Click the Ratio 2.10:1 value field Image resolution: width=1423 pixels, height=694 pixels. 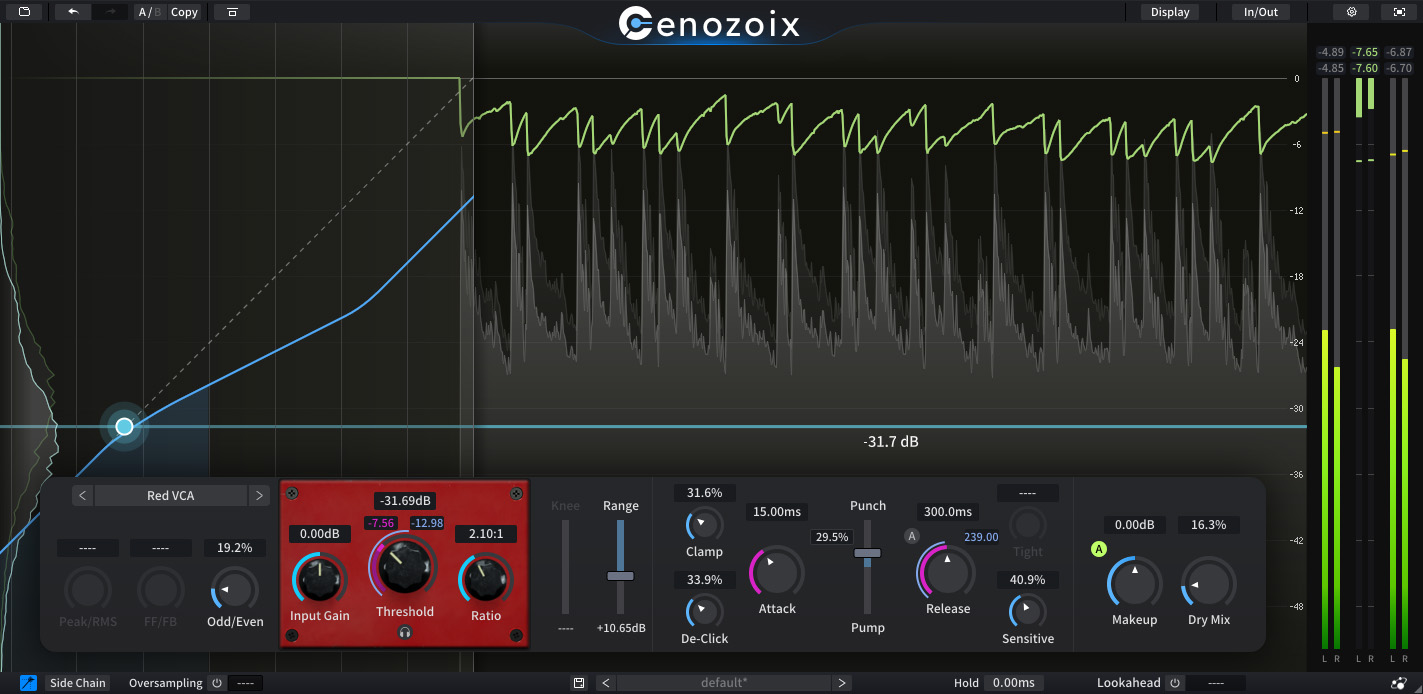pyautogui.click(x=486, y=534)
